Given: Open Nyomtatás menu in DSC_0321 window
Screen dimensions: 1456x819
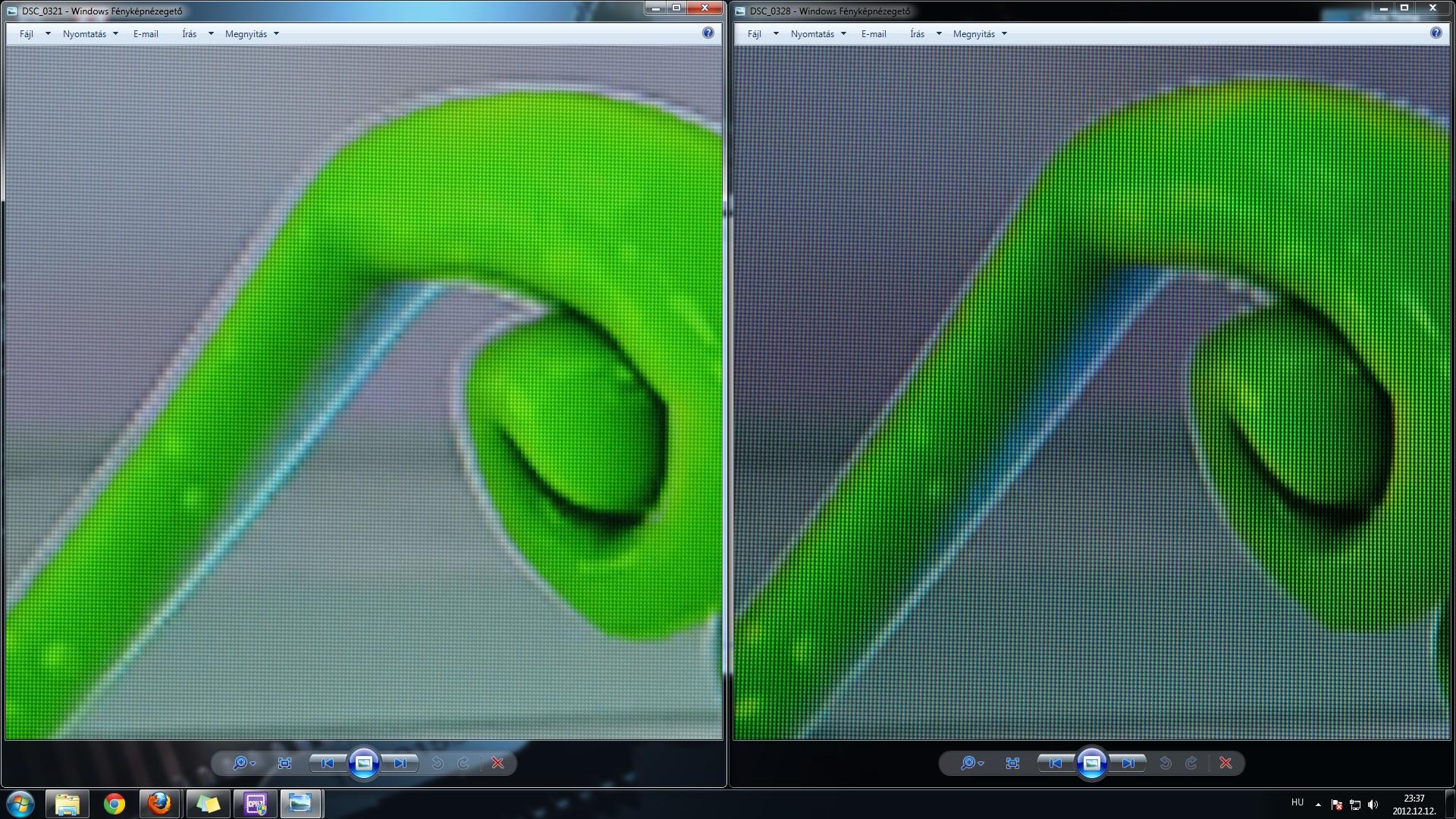Looking at the screenshot, I should point(90,34).
